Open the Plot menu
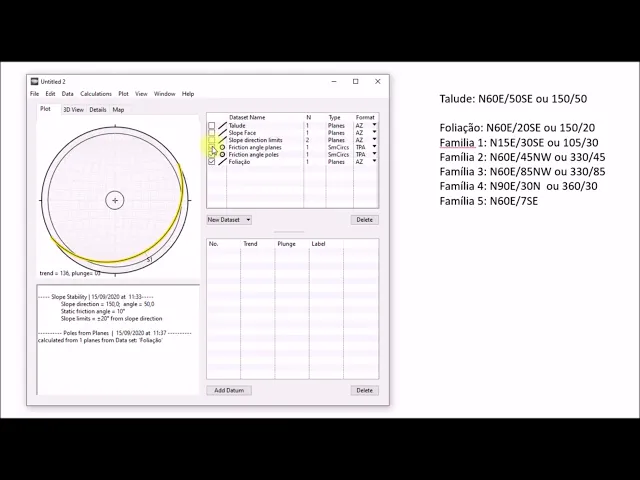This screenshot has width=640, height=480. click(123, 94)
